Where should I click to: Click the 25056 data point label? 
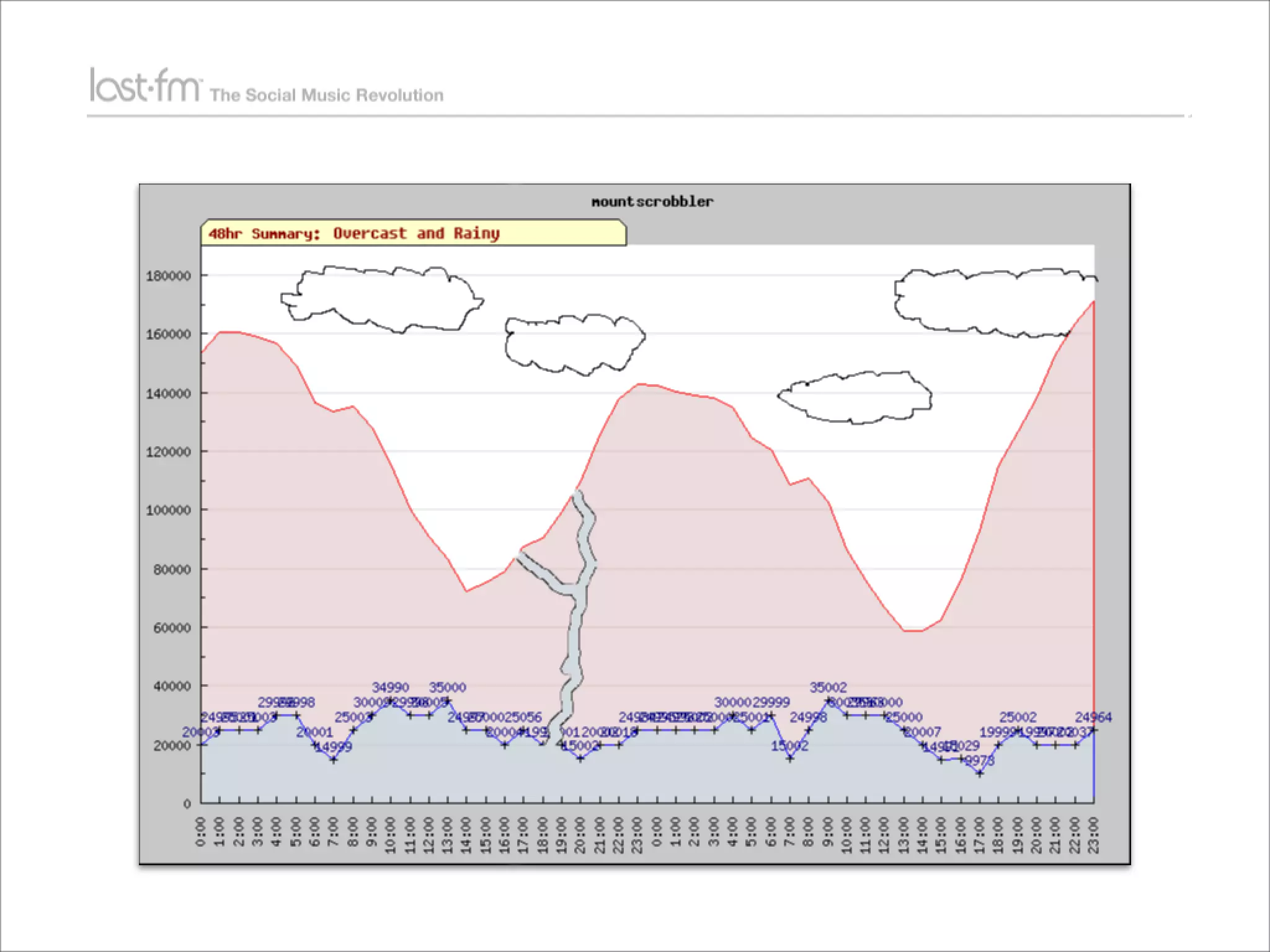(x=523, y=717)
